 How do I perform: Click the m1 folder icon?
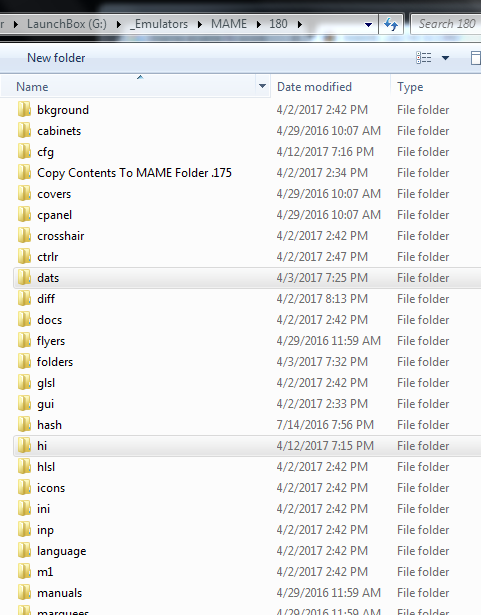[x=24, y=571]
